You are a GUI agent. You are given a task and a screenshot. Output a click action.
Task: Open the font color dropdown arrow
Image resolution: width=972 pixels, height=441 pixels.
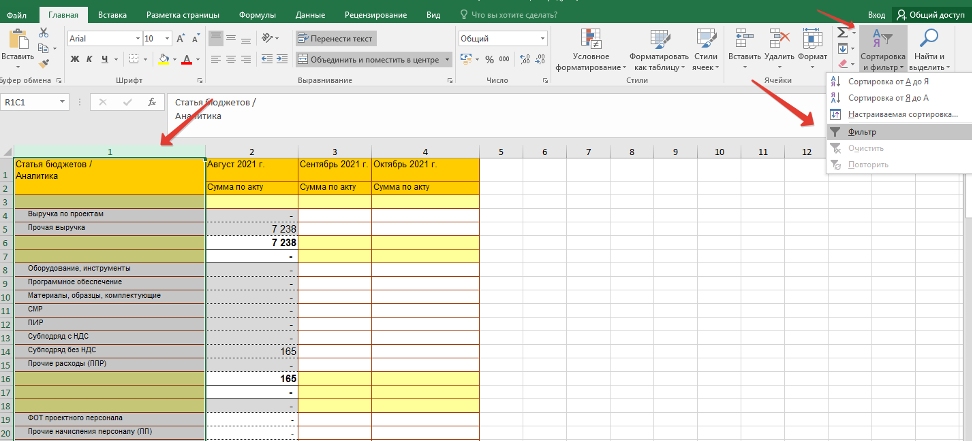(x=198, y=60)
